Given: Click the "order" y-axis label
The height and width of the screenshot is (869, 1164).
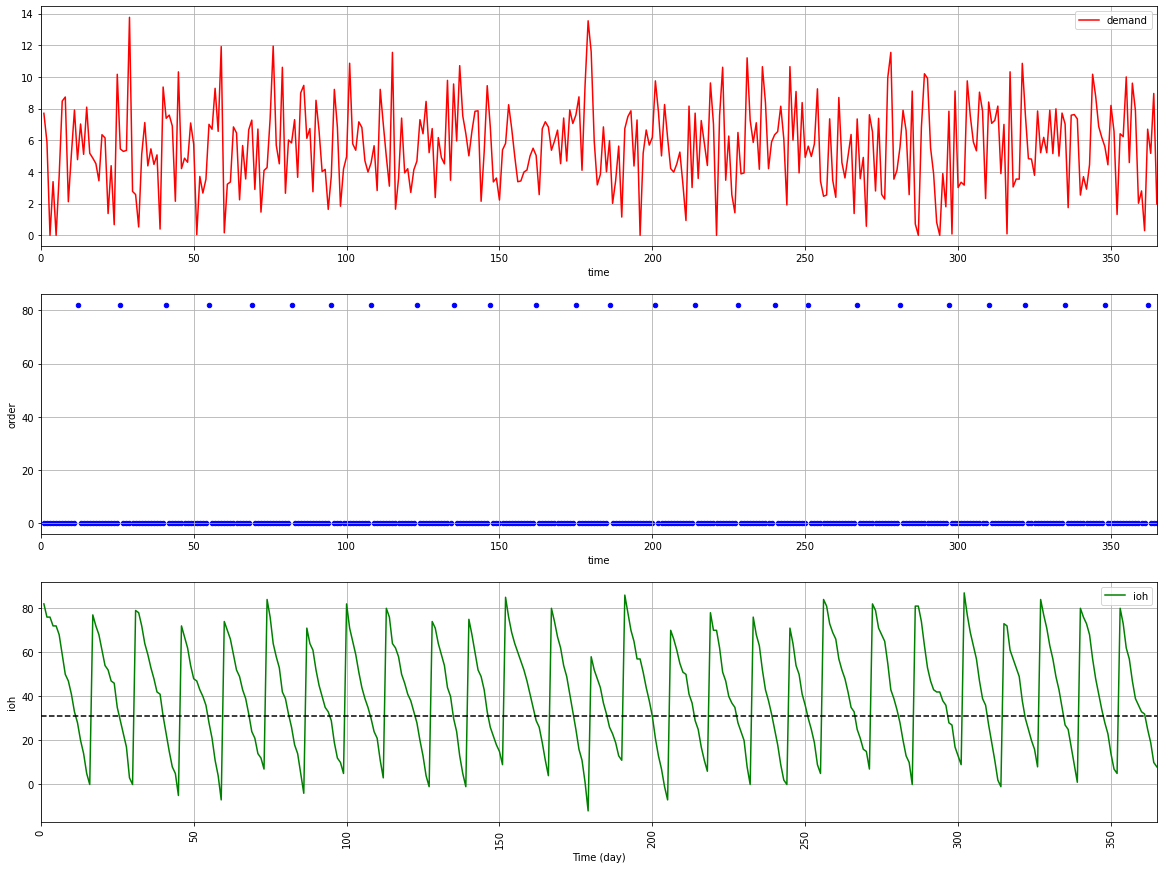Looking at the screenshot, I should pos(11,416).
